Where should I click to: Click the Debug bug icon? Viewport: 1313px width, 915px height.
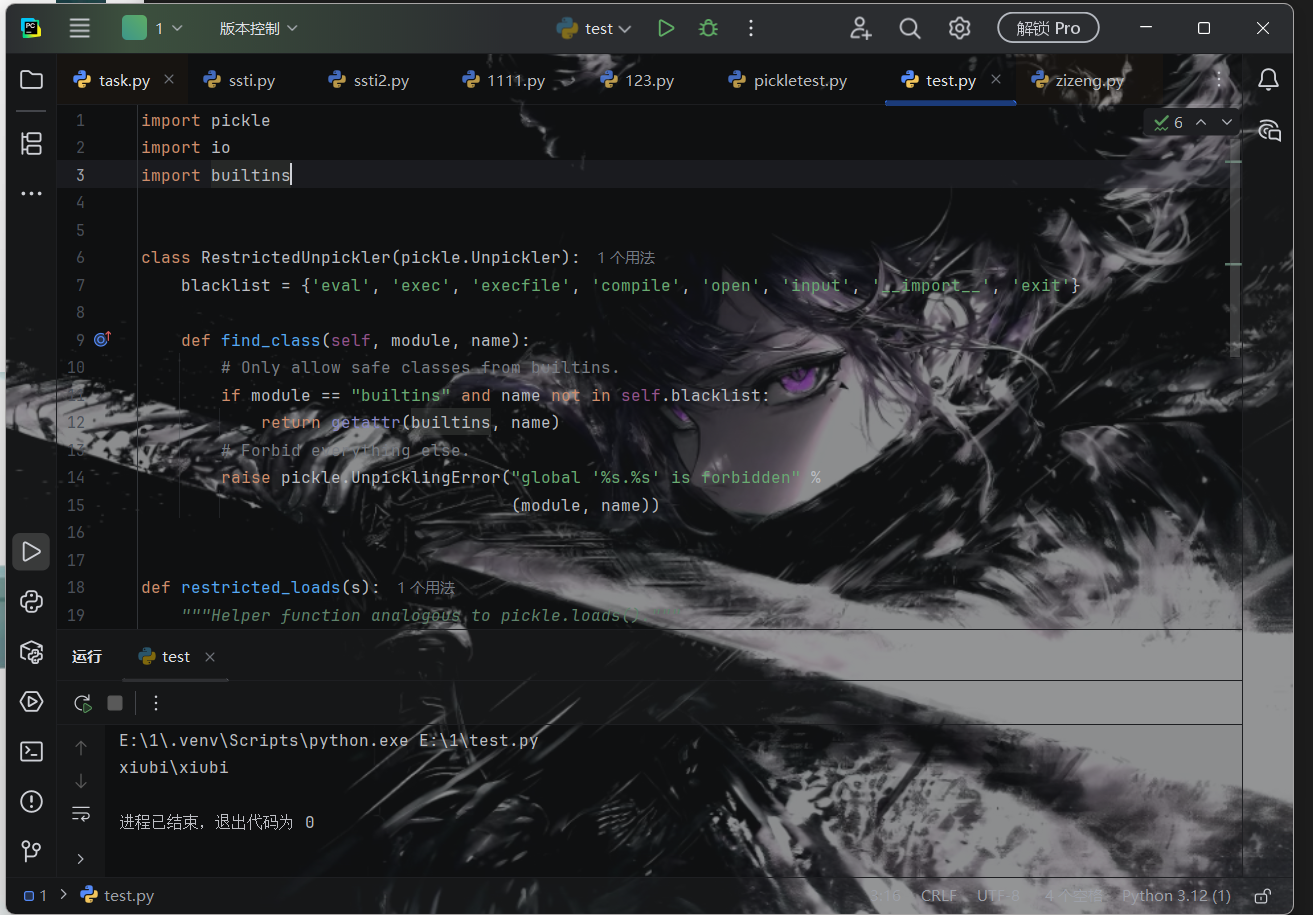coord(708,29)
